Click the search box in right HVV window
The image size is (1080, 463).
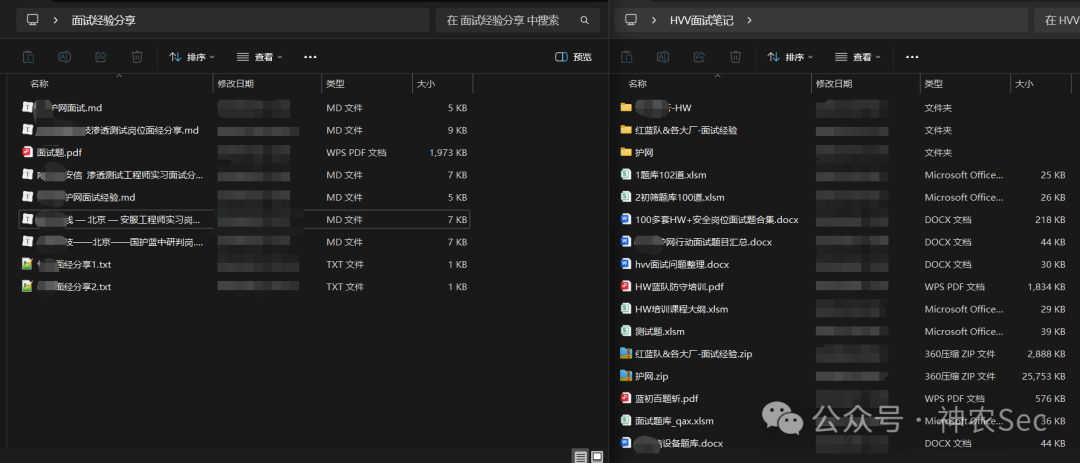click(x=1057, y=21)
